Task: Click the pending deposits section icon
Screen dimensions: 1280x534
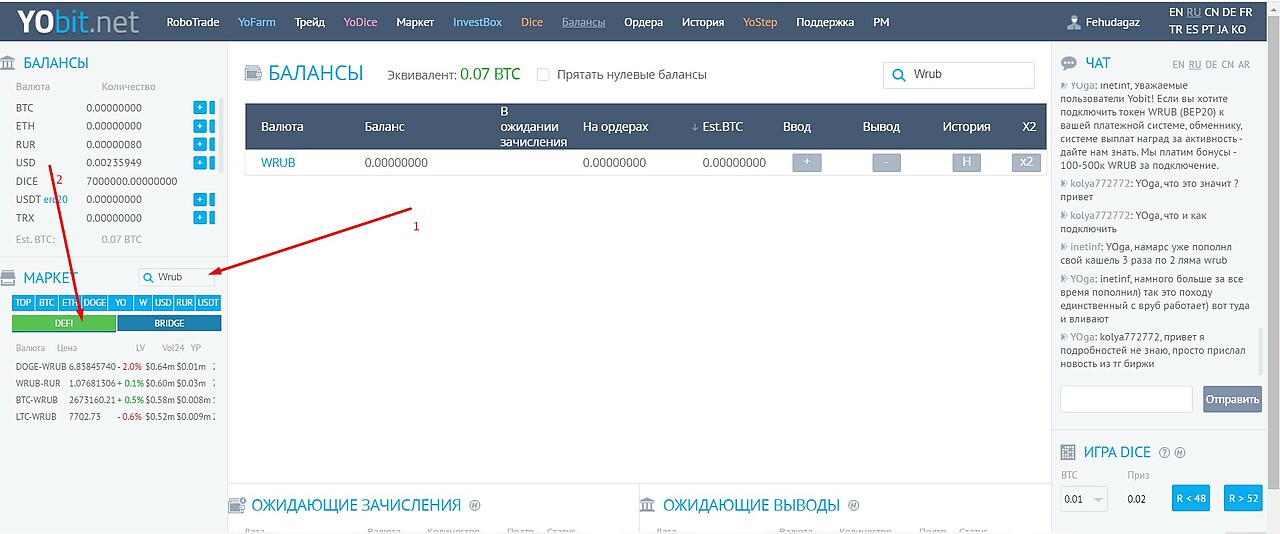Action: click(x=237, y=505)
